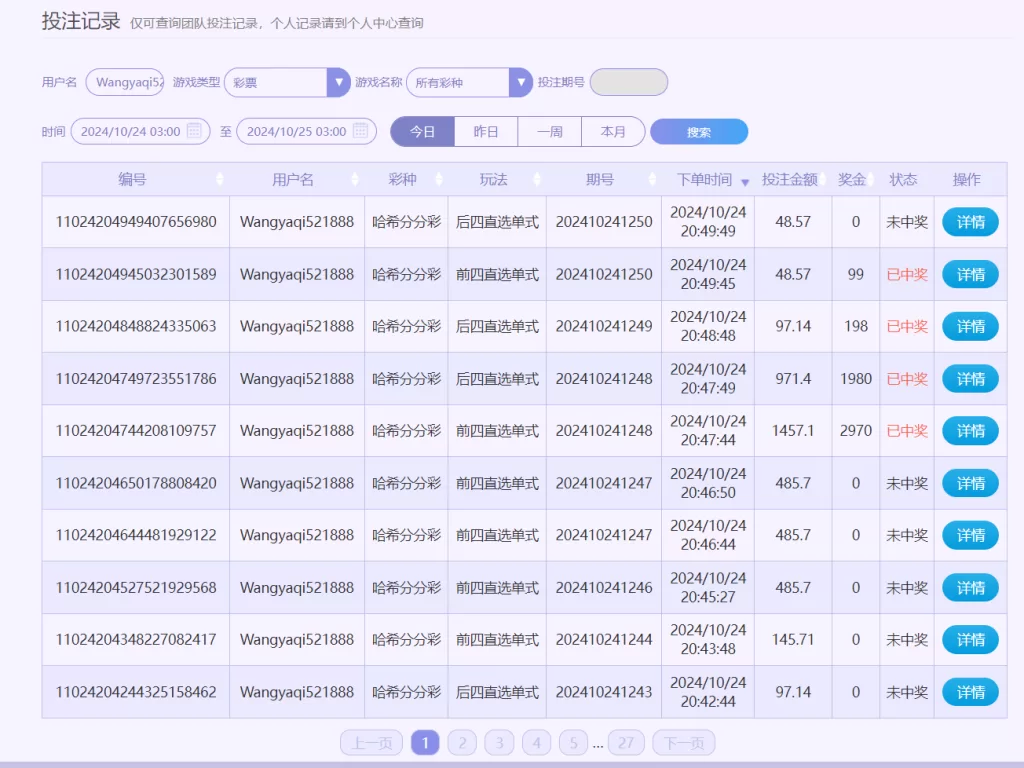Click 期号 202410241244 cell
Viewport: 1024px width, 768px height.
coord(604,639)
